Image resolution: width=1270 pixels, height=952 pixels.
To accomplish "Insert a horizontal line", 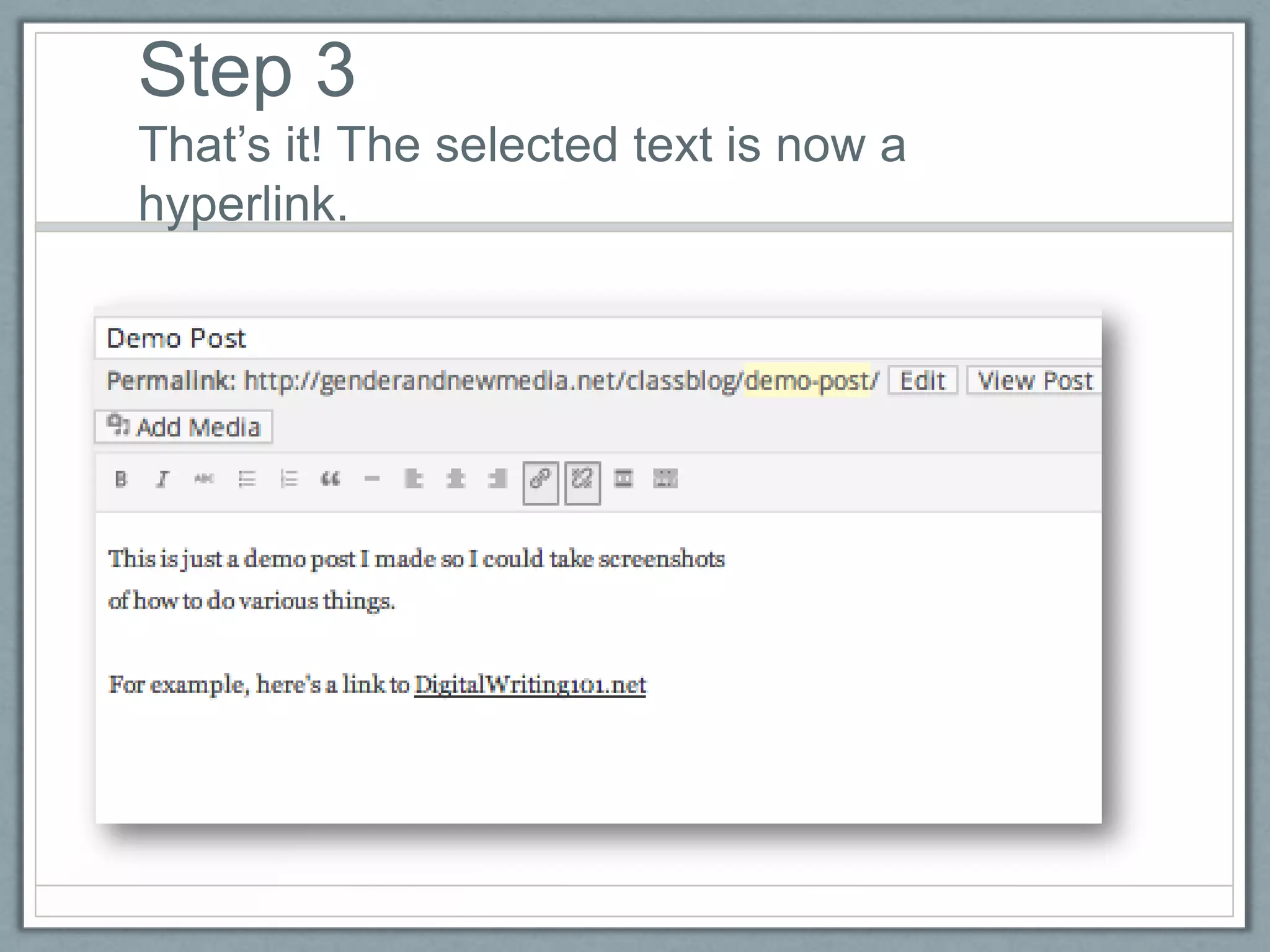I will 372,479.
